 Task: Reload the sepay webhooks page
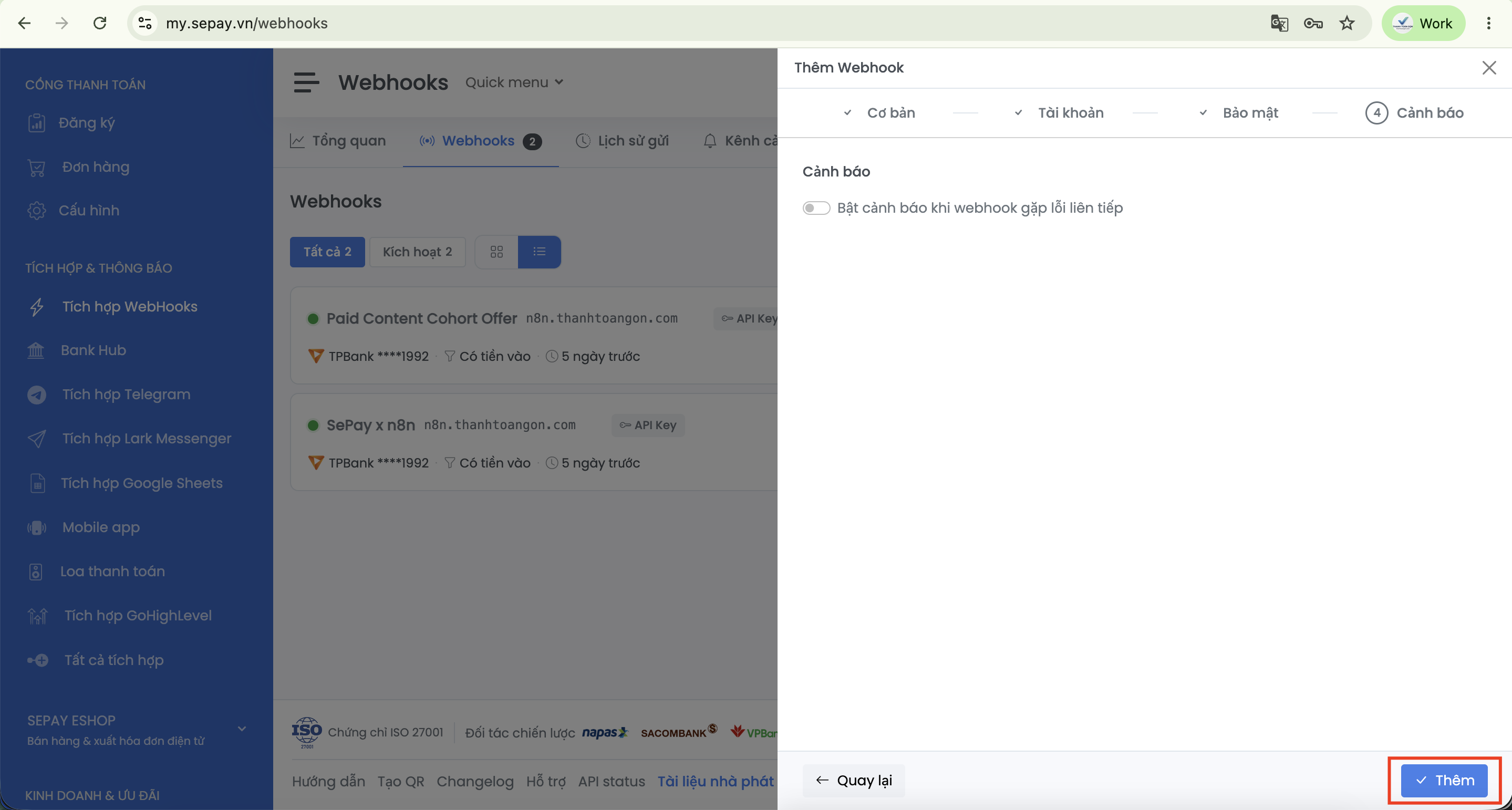click(x=100, y=24)
